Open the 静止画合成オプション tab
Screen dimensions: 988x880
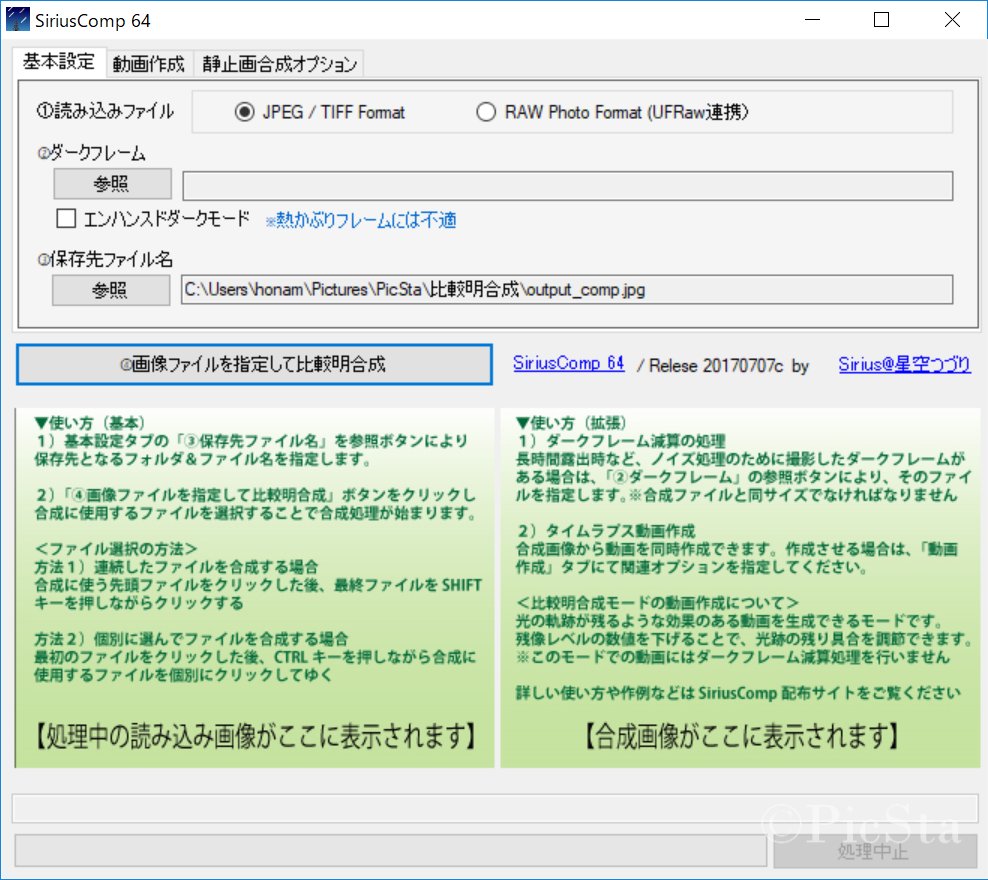[x=279, y=64]
